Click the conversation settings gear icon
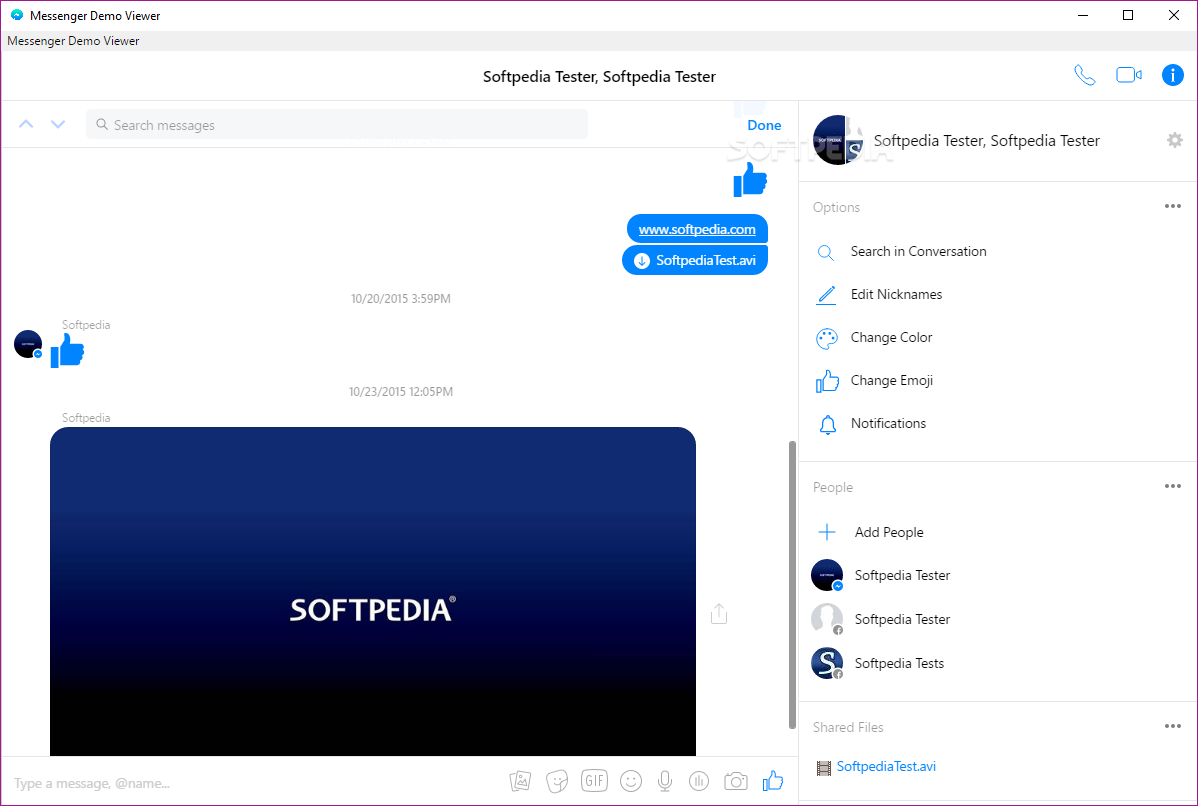The image size is (1198, 806). click(1174, 140)
